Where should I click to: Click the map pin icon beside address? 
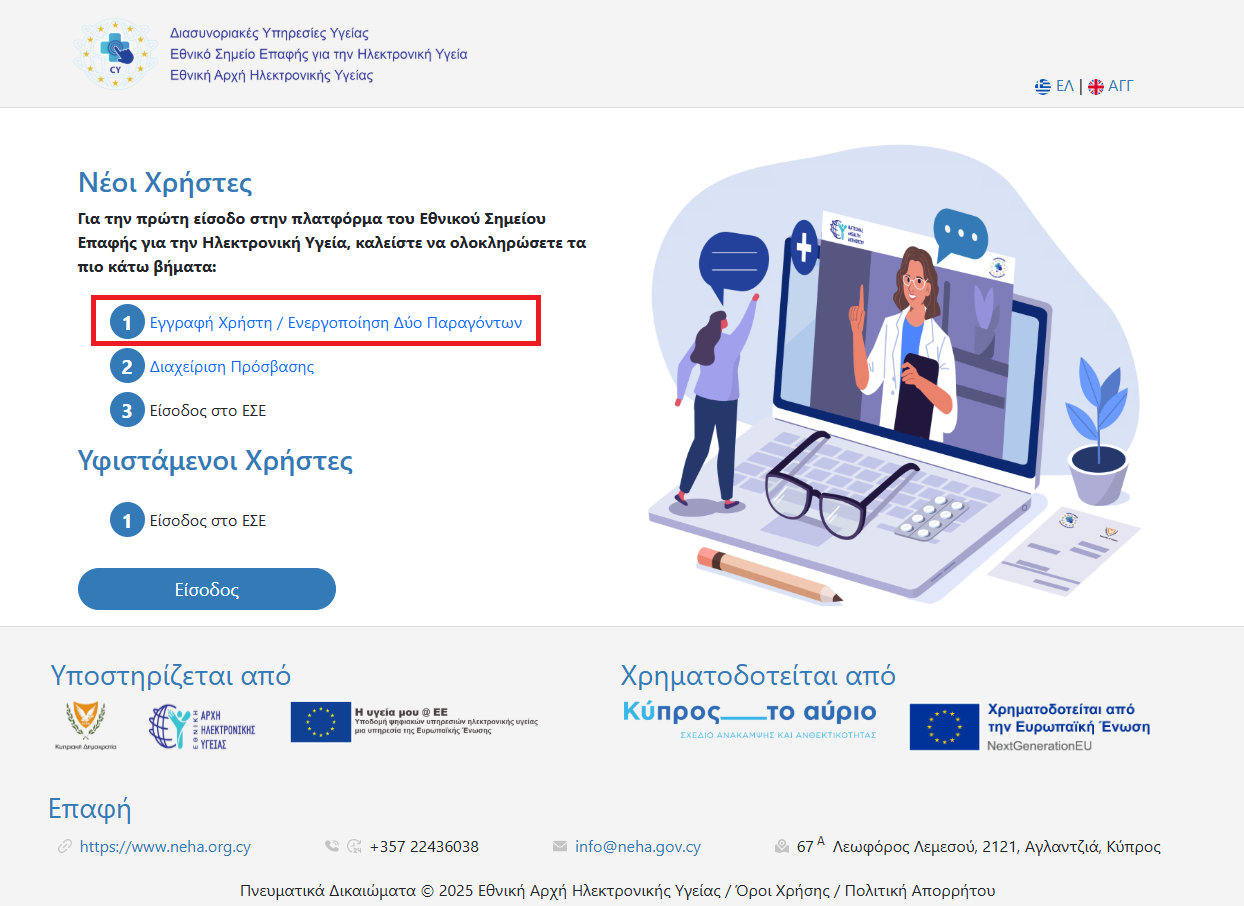point(782,847)
